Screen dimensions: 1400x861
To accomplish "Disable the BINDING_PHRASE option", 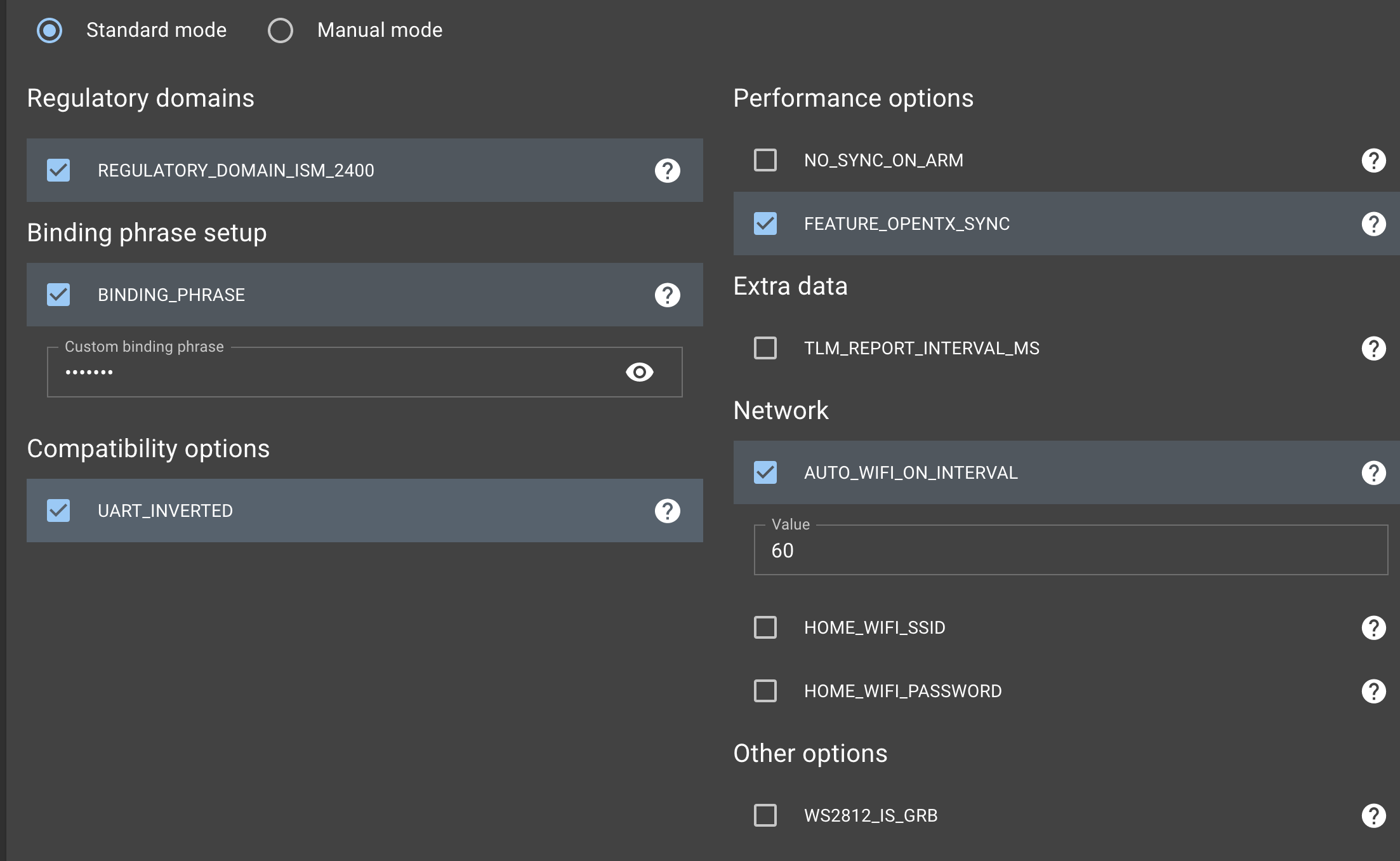I will tap(58, 294).
